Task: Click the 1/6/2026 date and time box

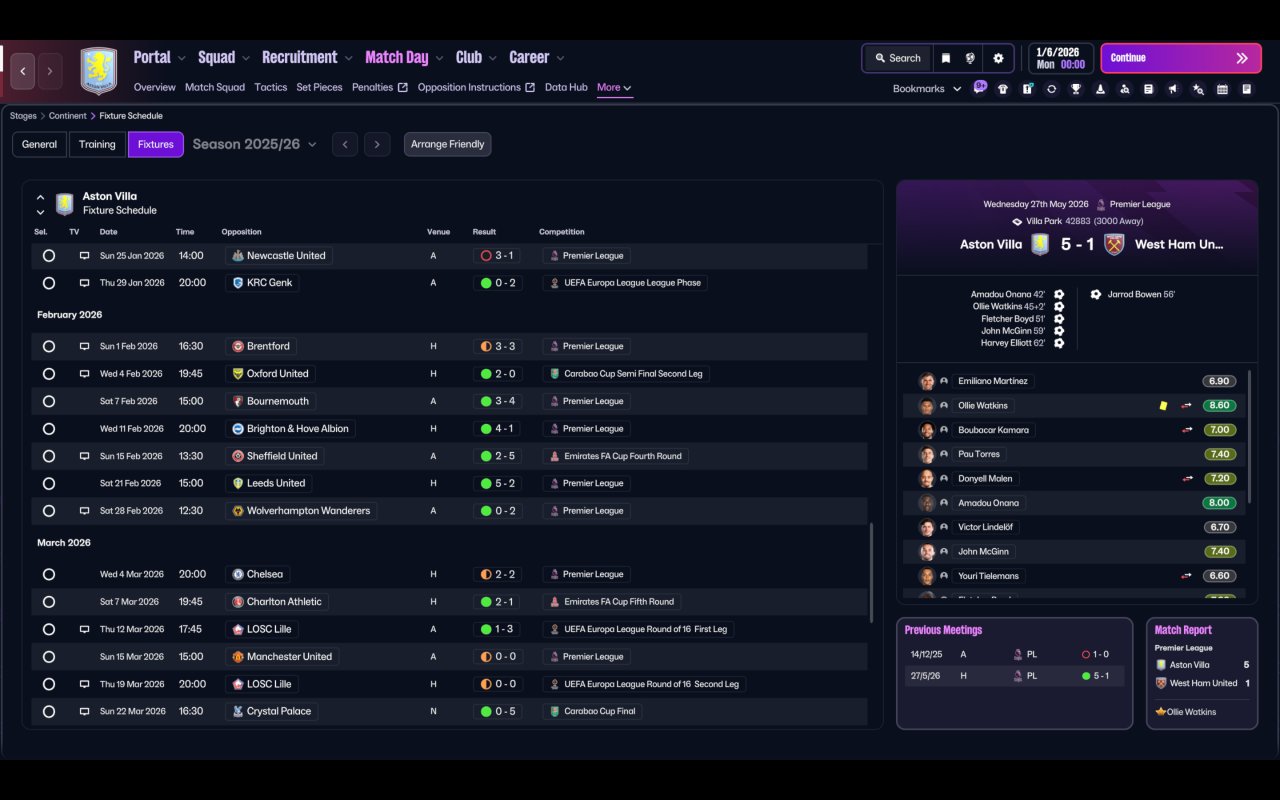Action: coord(1060,58)
